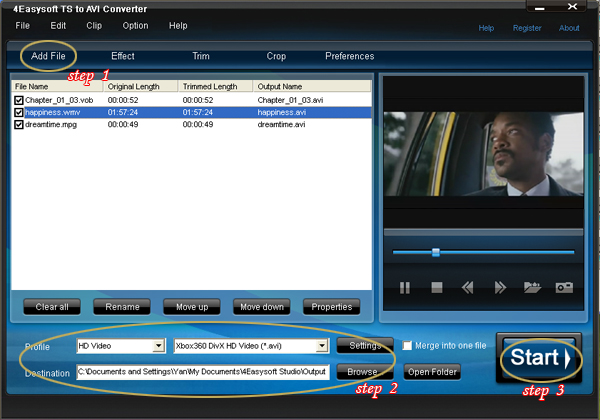This screenshot has height=420, width=600.
Task: Open Preferences from the toolbar
Action: [x=350, y=56]
